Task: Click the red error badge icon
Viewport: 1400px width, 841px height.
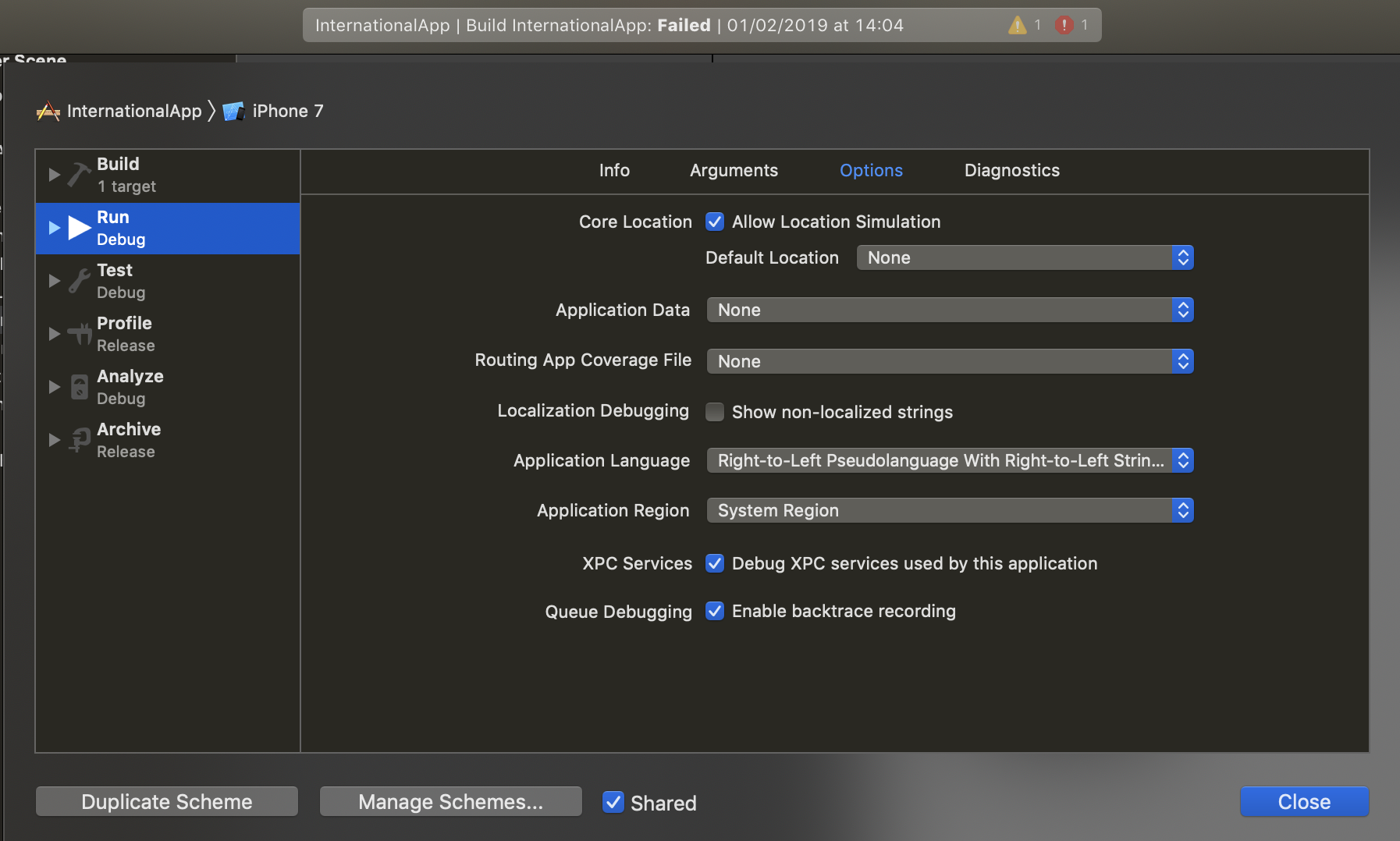Action: pos(1064,25)
